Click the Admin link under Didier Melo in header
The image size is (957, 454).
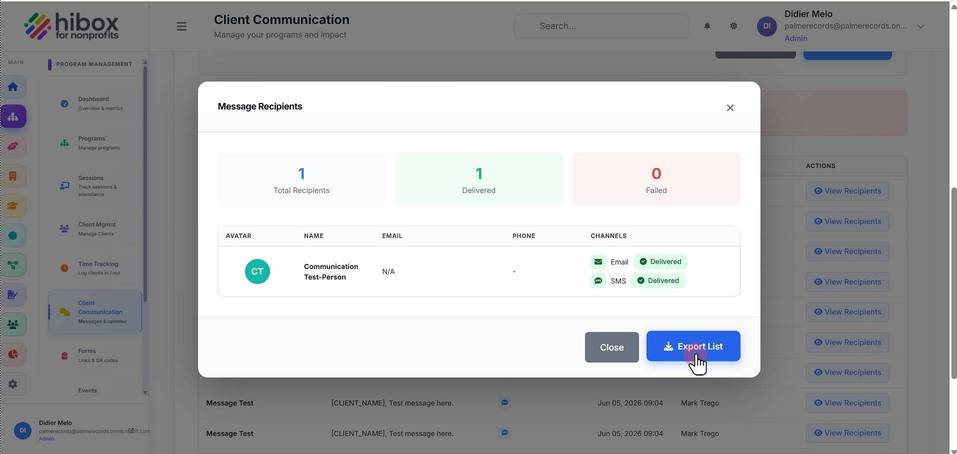795,38
